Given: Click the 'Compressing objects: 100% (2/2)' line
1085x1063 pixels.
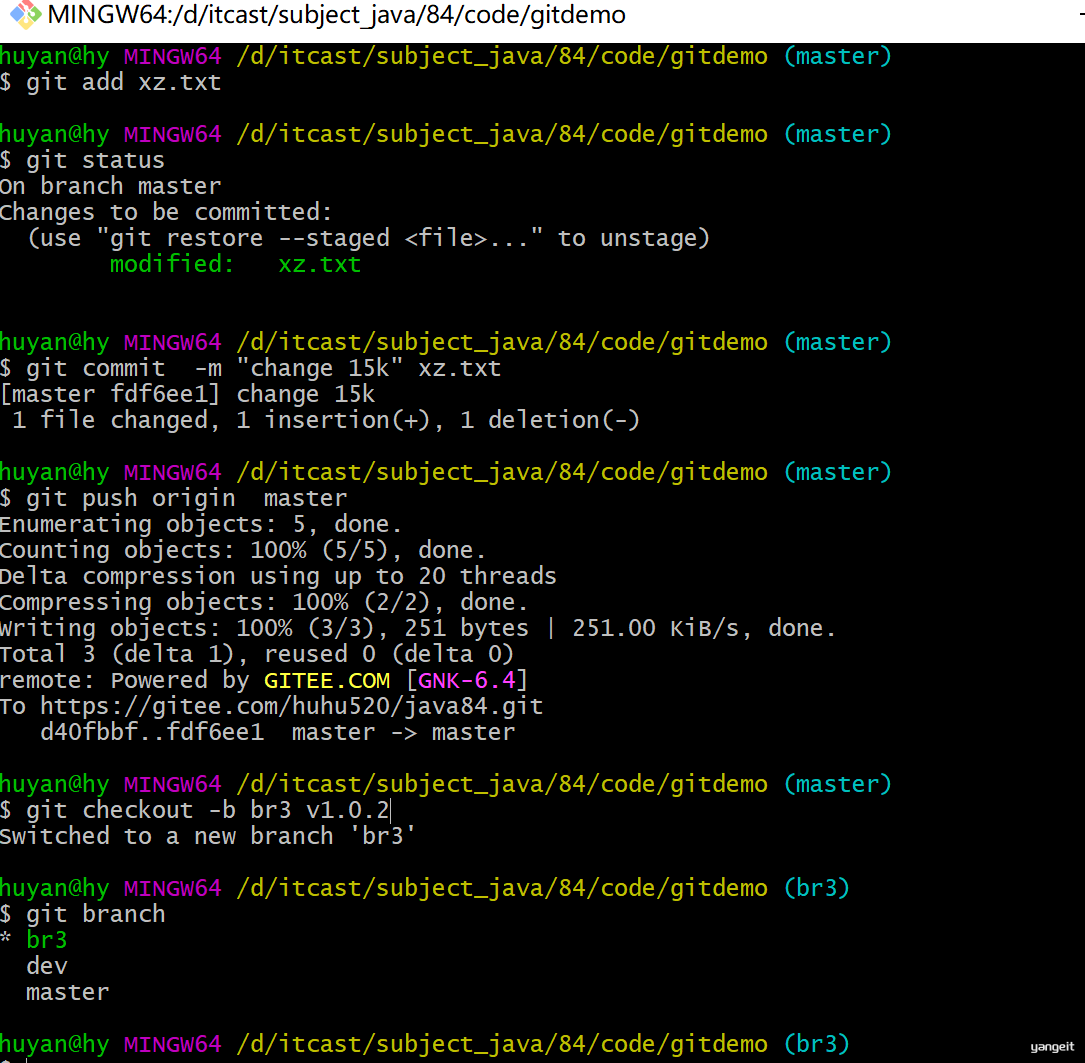Looking at the screenshot, I should [264, 602].
